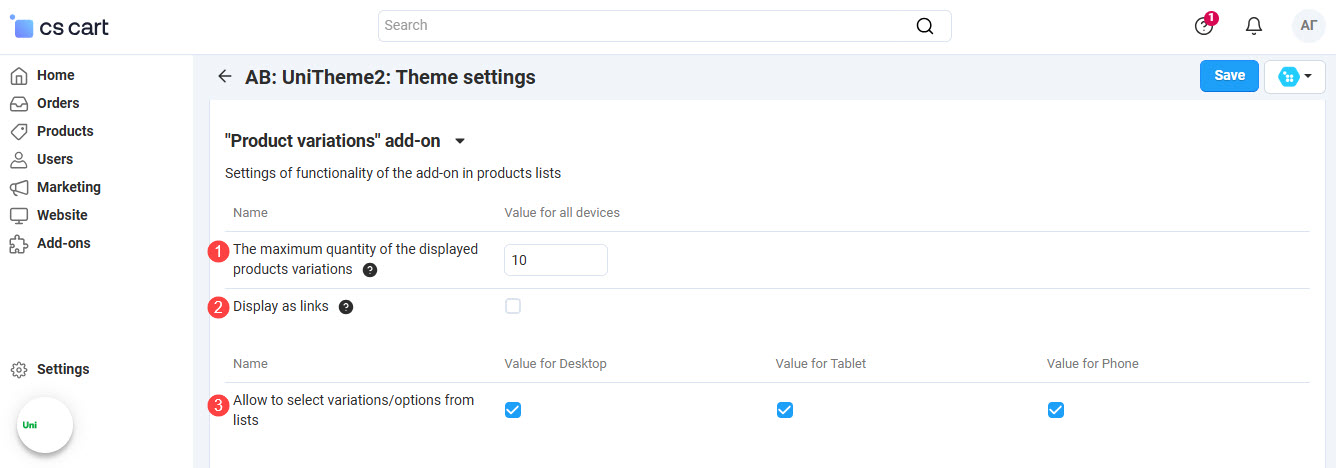Click the CS-Cart logo
The image size is (1336, 468).
coord(59,27)
